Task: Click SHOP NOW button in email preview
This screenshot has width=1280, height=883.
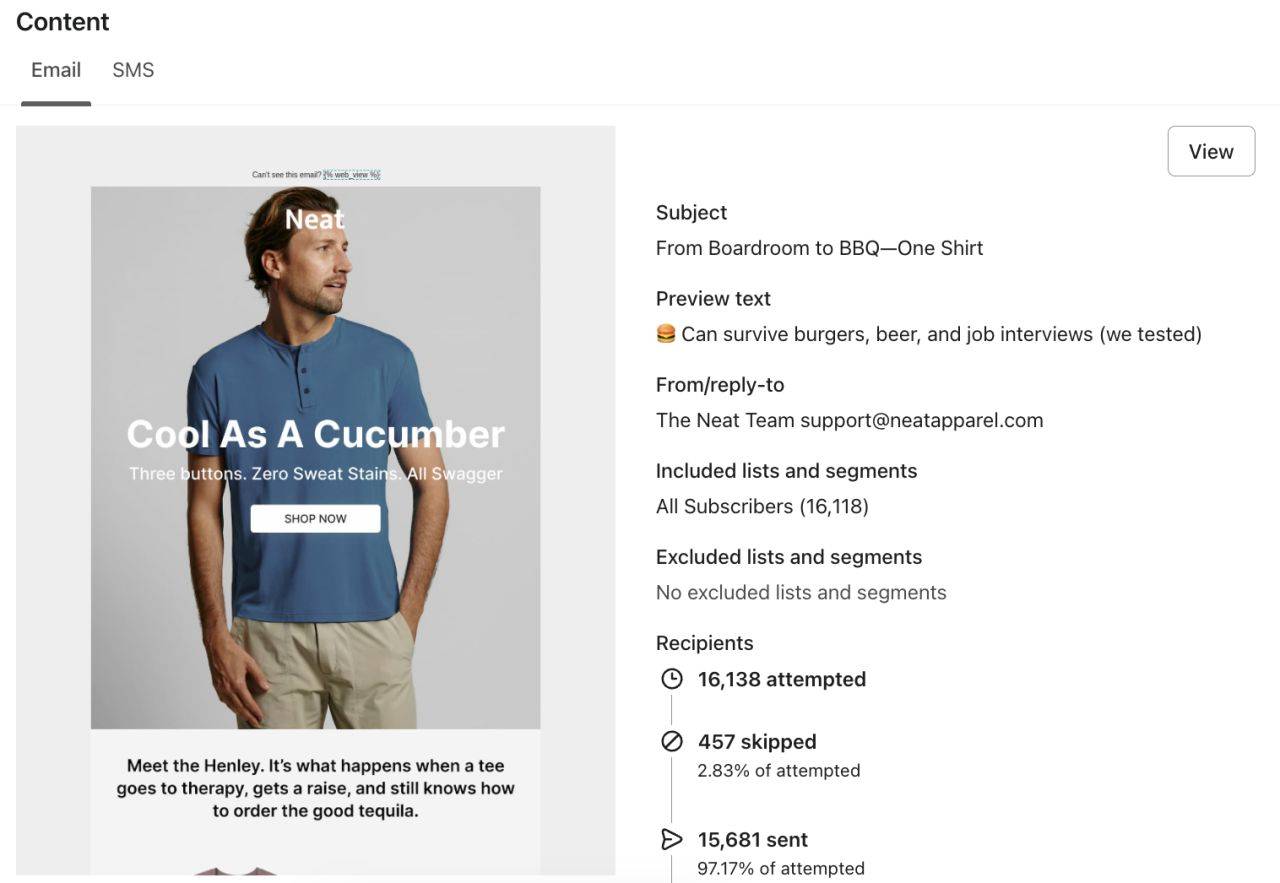Action: click(315, 518)
